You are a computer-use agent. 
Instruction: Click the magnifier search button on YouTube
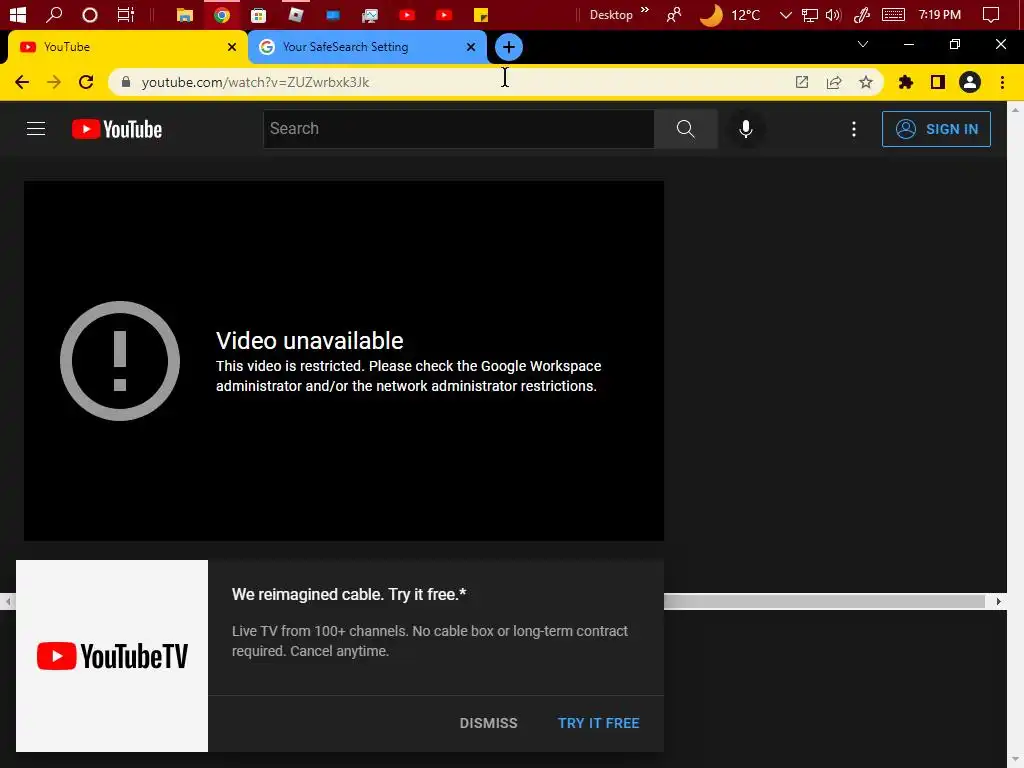[x=685, y=129]
